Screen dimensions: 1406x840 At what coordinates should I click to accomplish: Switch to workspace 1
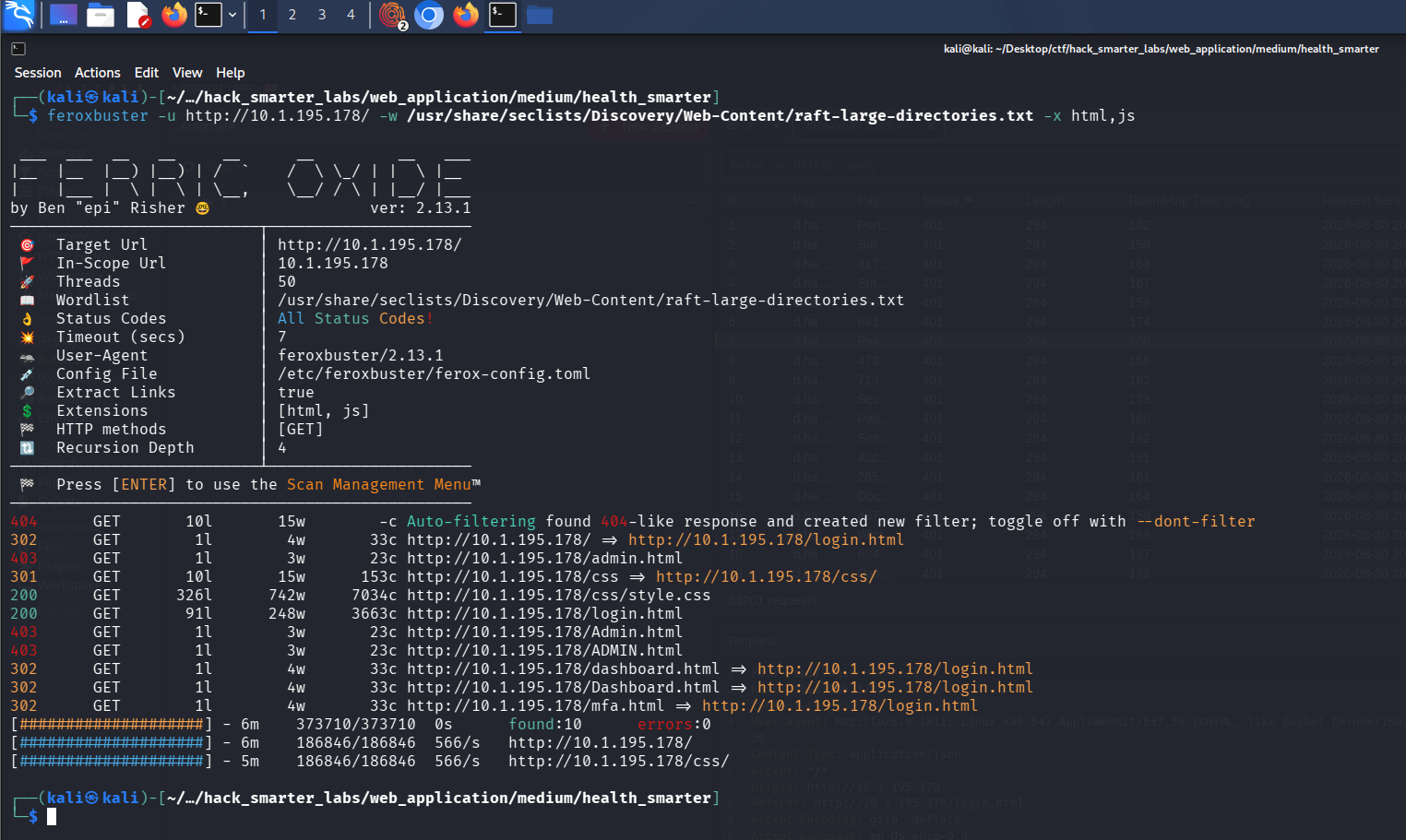pyautogui.click(x=263, y=15)
